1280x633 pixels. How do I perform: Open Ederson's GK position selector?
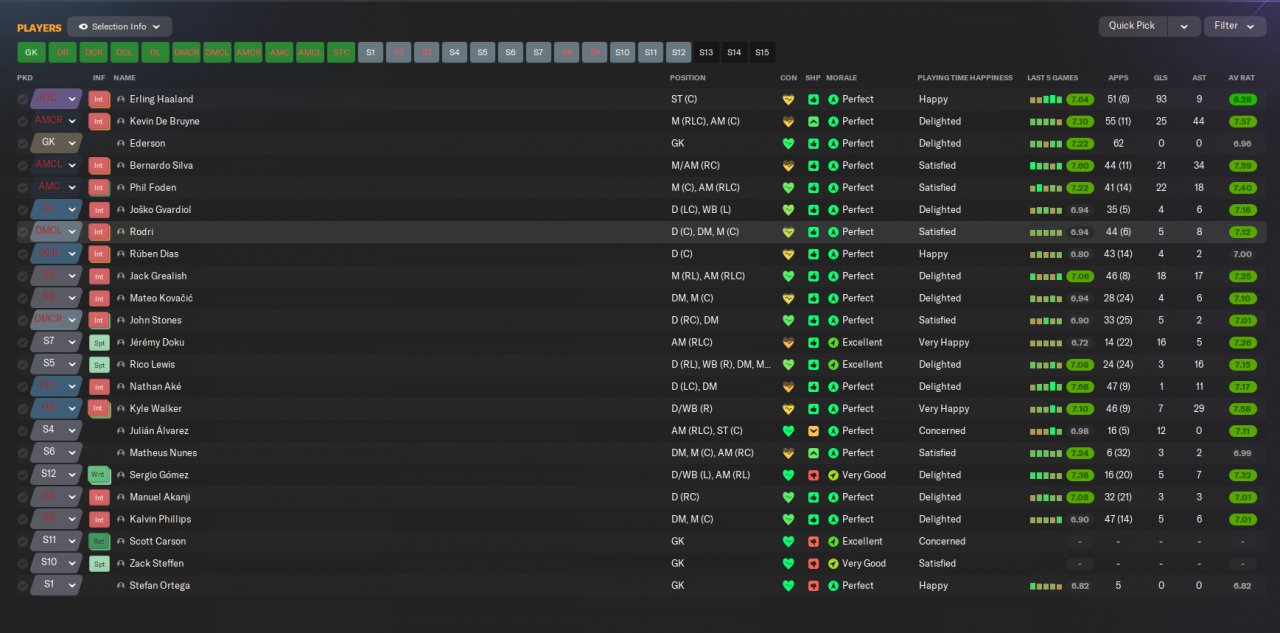[56, 143]
